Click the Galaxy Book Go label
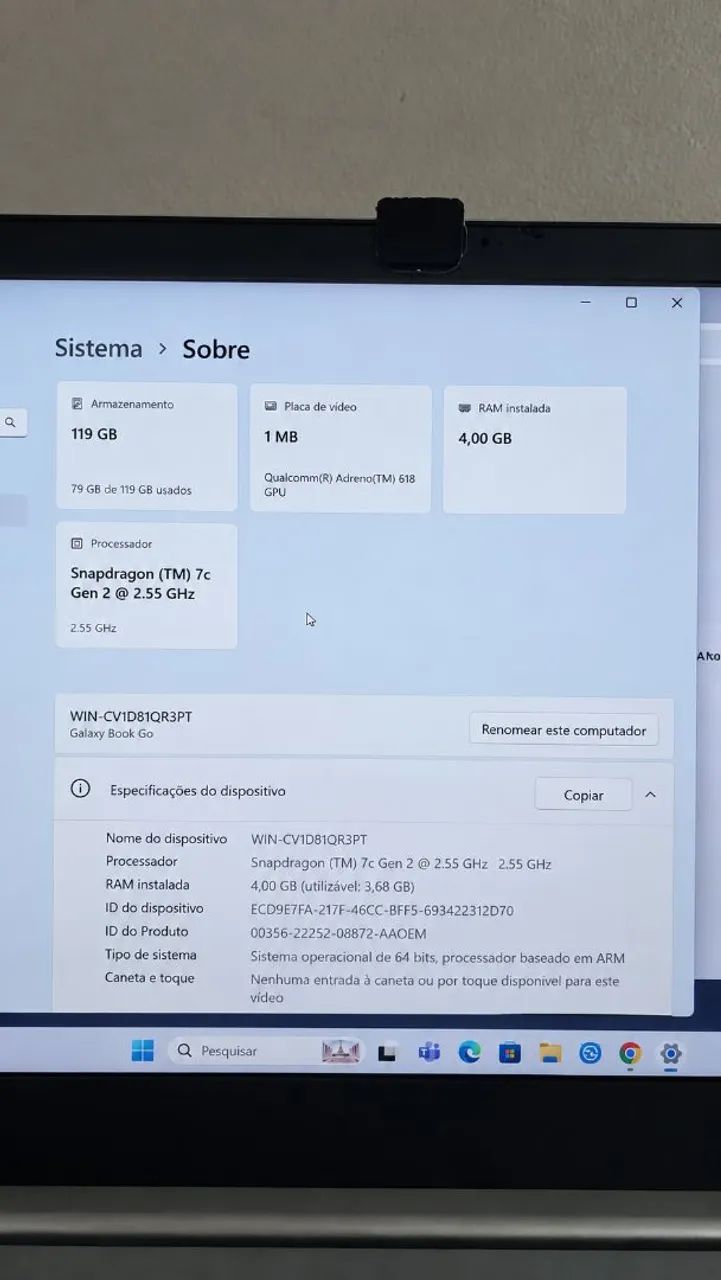Screen dimensions: 721x1280 point(111,734)
